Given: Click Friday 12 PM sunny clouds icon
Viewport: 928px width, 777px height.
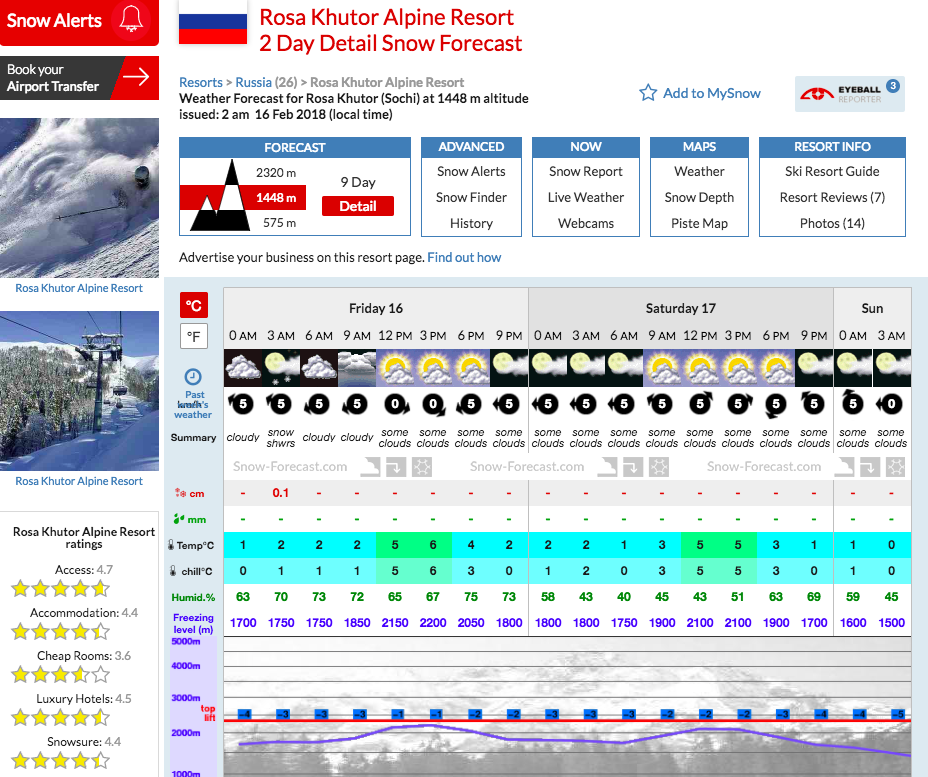Looking at the screenshot, I should coord(395,368).
